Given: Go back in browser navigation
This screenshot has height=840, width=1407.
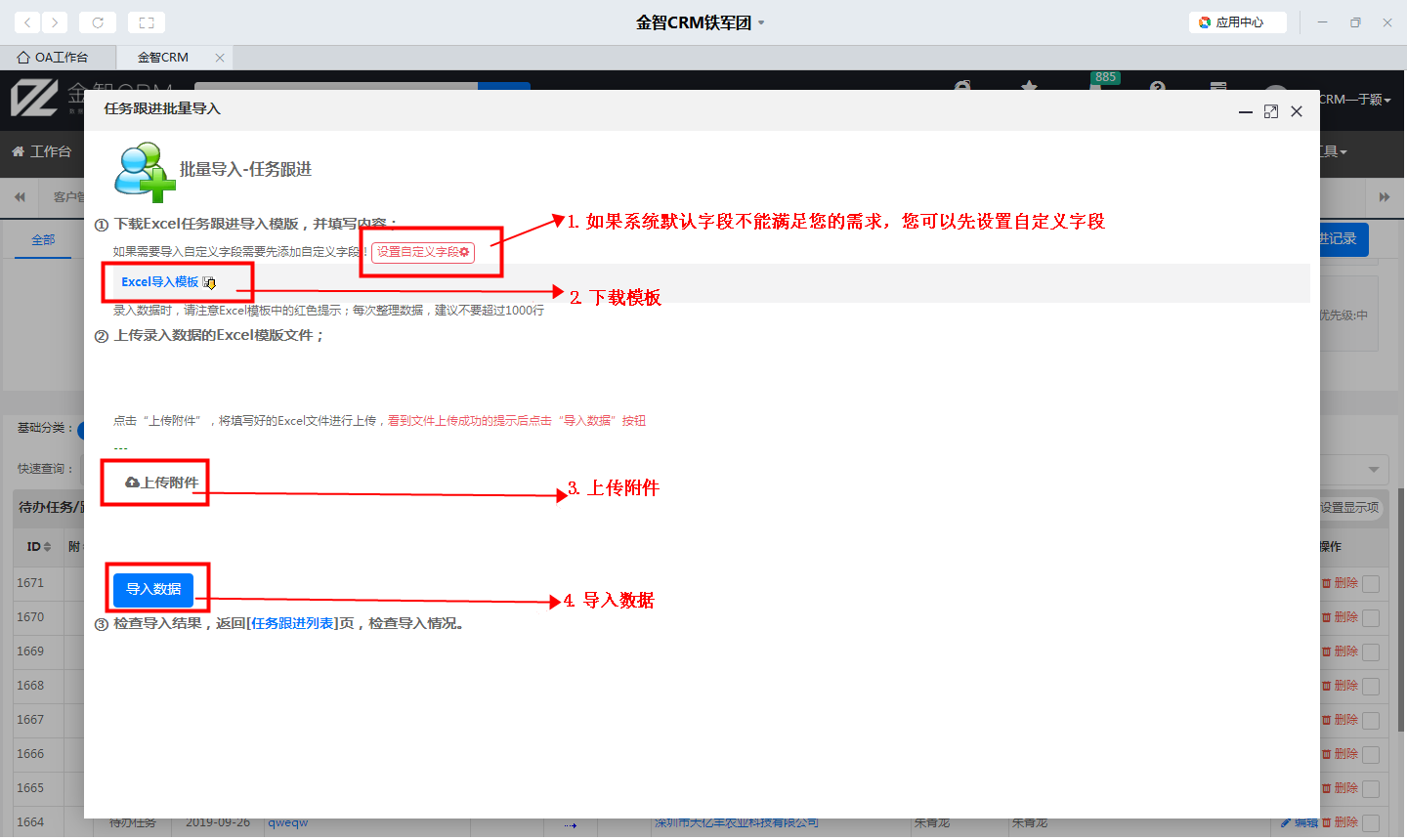Looking at the screenshot, I should pos(27,21).
